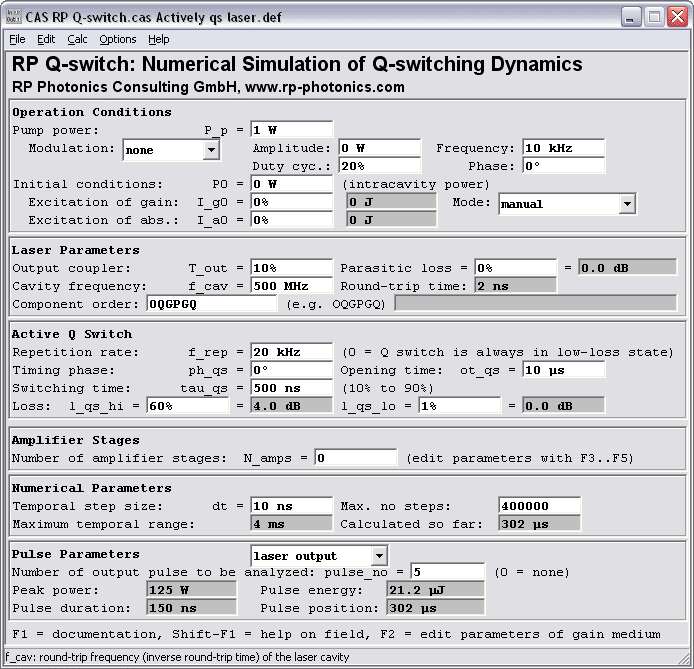694x669 pixels.
Task: Click the Pump power P_p field
Action: (x=291, y=130)
